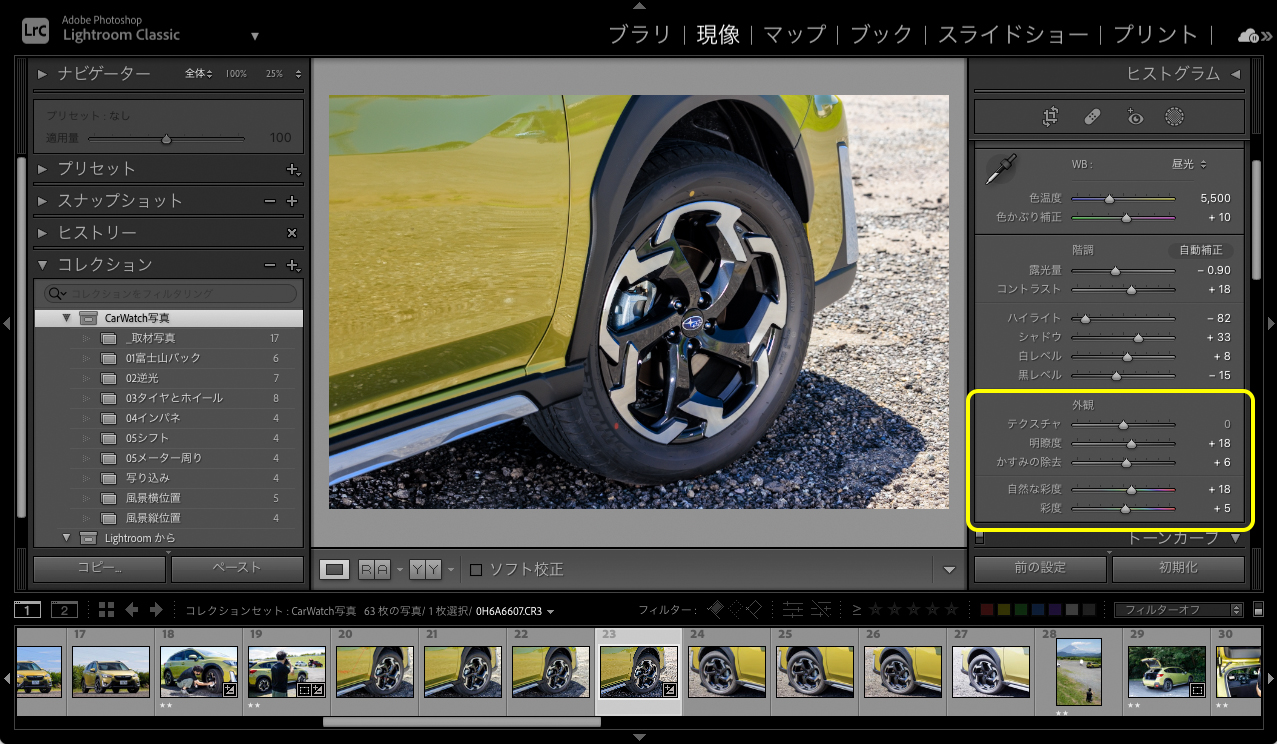Click in the collection filter search field
The height and width of the screenshot is (744, 1277).
click(170, 294)
